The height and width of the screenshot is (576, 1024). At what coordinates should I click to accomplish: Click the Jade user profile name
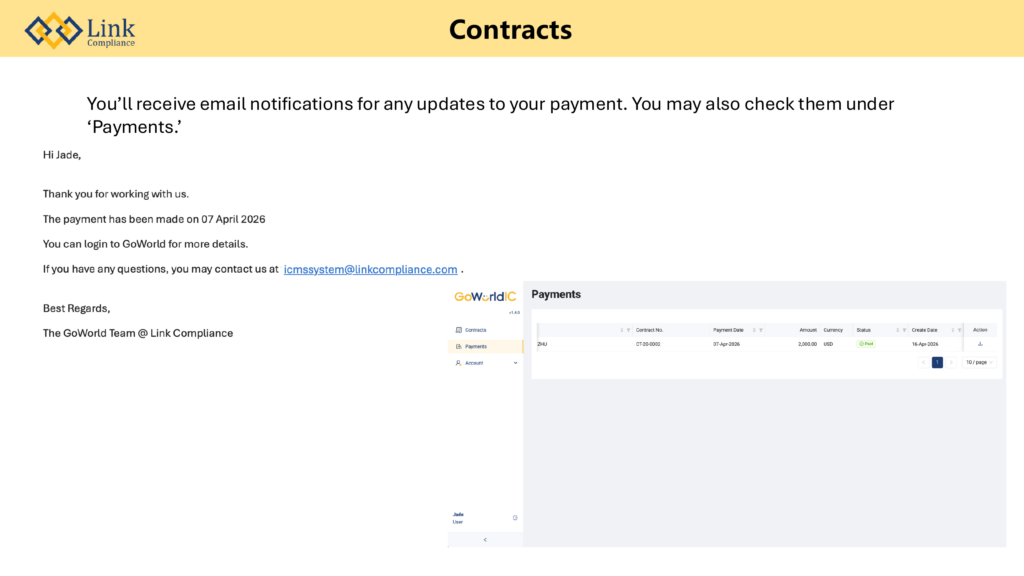point(458,514)
